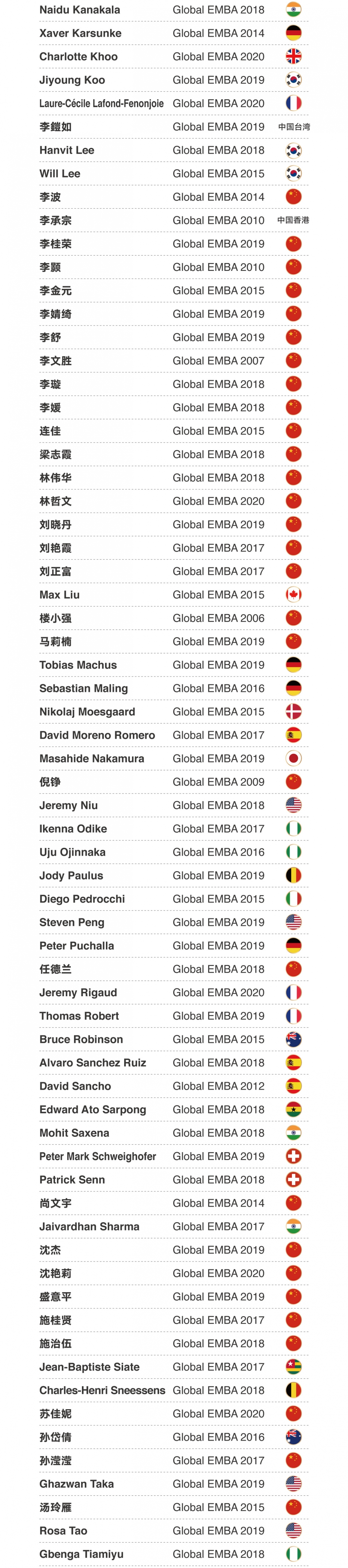Click the 中国香港 label beside 李承宗
The image size is (348, 1568).
click(293, 220)
